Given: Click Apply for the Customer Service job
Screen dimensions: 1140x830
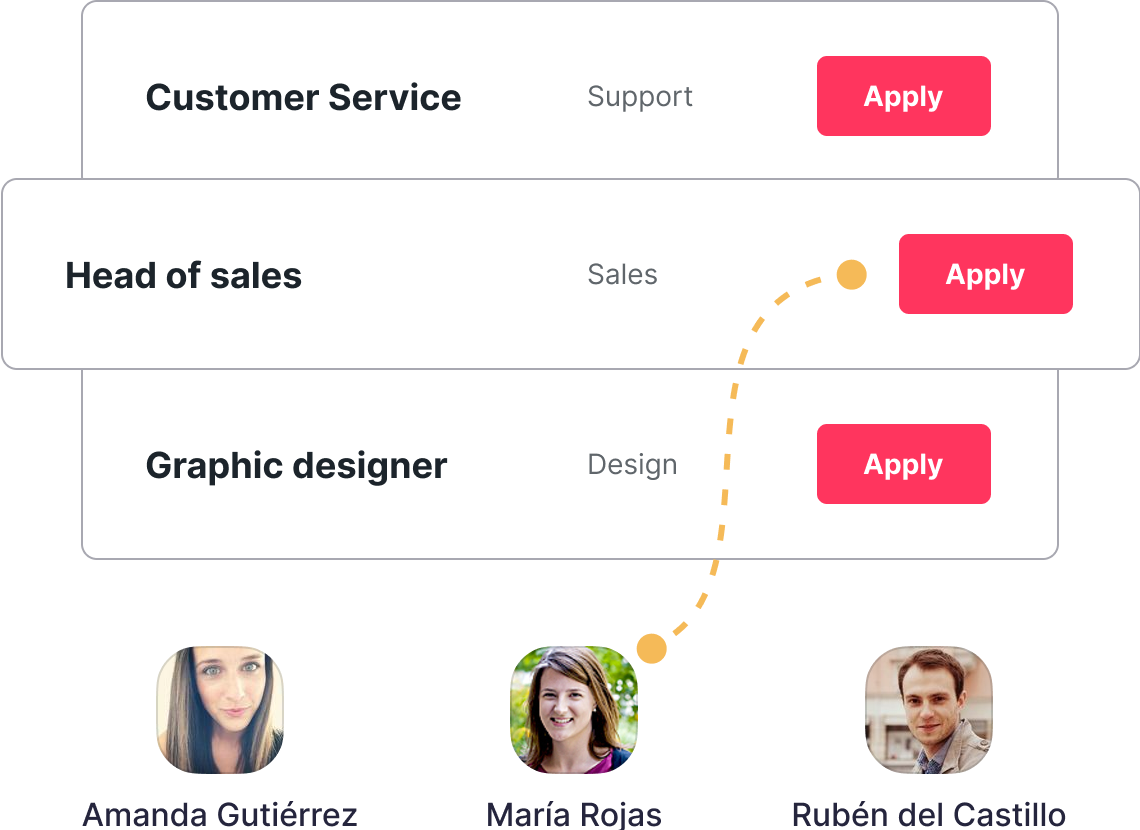Looking at the screenshot, I should tap(903, 96).
